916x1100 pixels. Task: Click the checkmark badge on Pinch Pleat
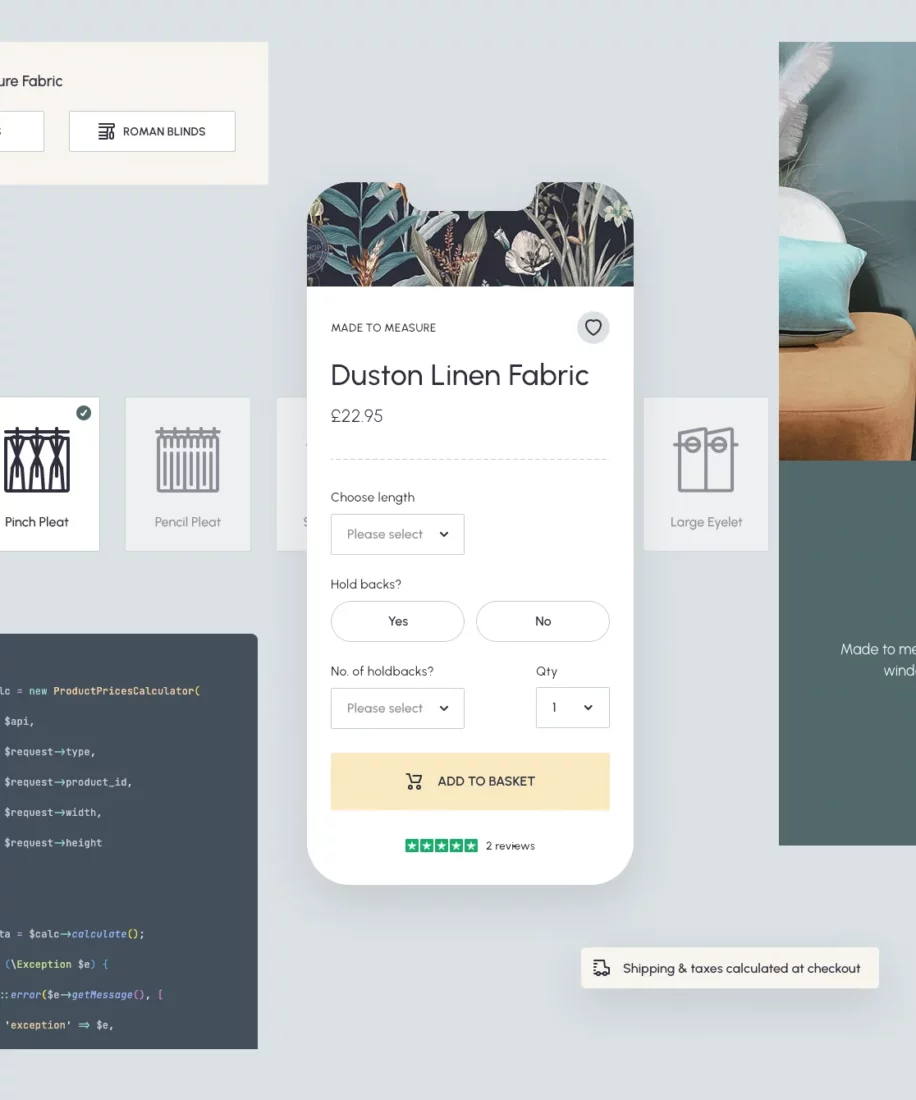click(83, 412)
